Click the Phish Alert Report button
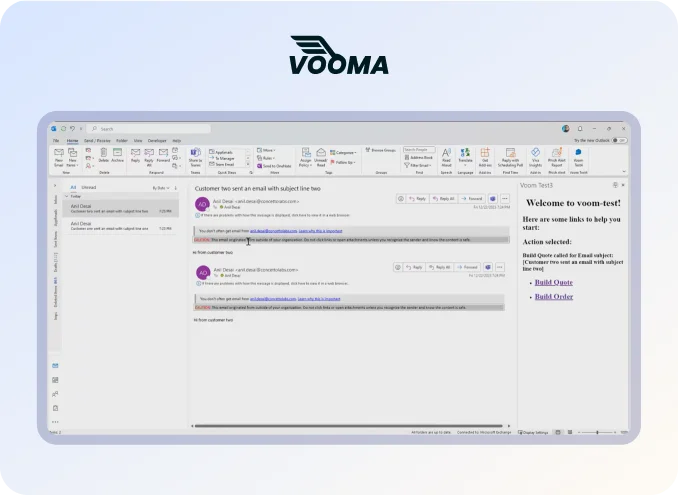Screen dimensions: 678x495 pyautogui.click(x=556, y=157)
